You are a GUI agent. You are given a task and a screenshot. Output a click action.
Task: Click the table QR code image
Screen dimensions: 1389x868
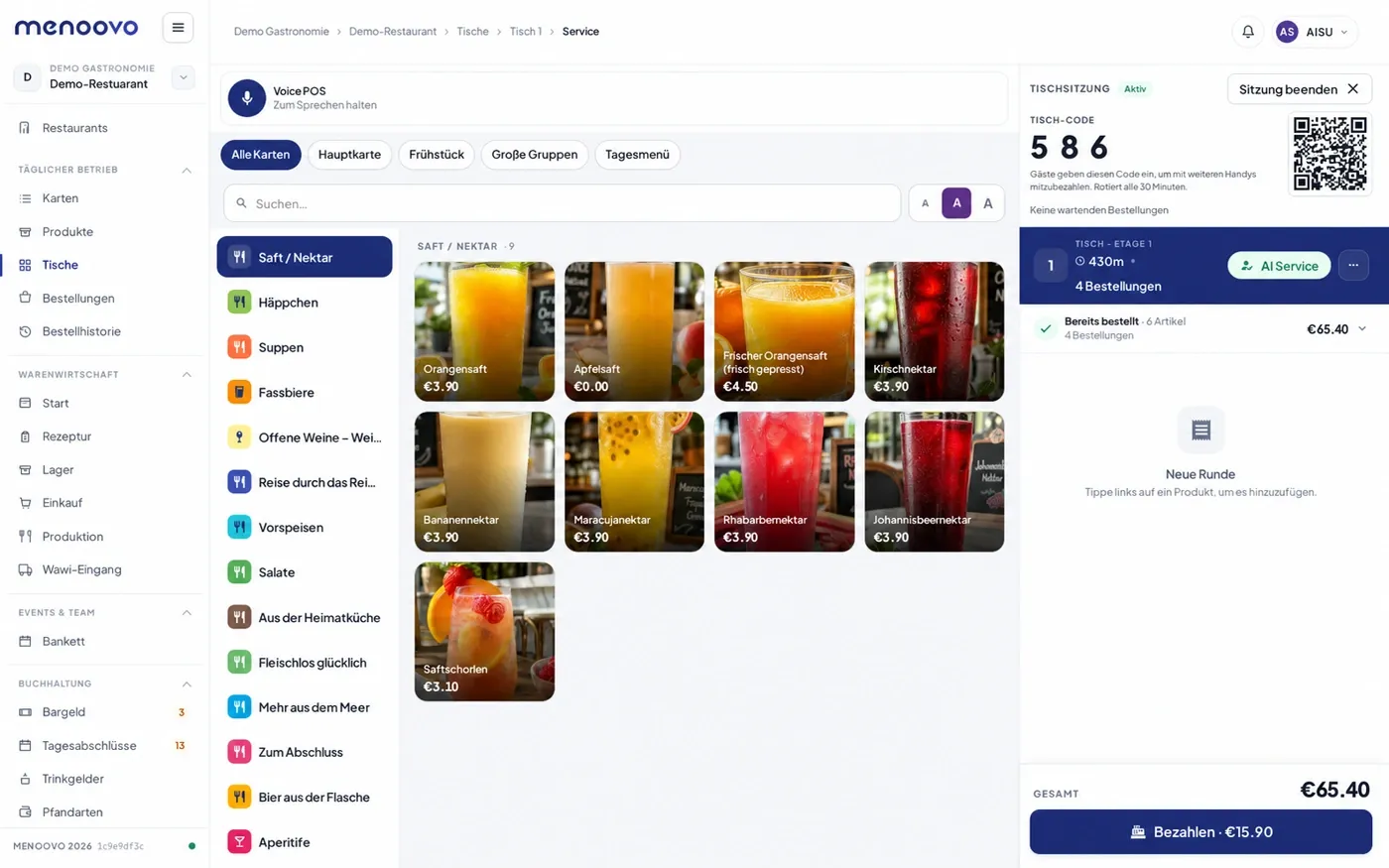(1330, 154)
